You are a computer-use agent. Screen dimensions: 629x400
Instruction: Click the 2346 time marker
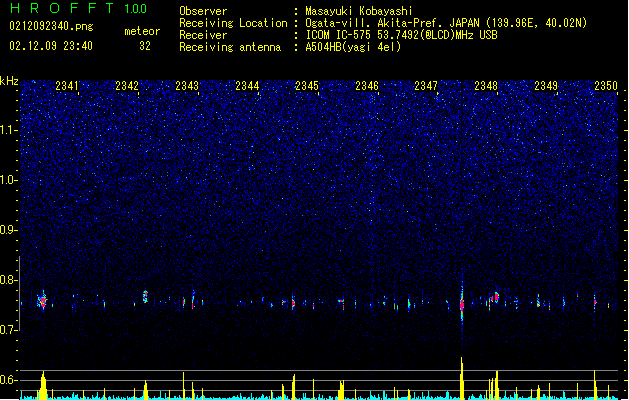pyautogui.click(x=367, y=86)
